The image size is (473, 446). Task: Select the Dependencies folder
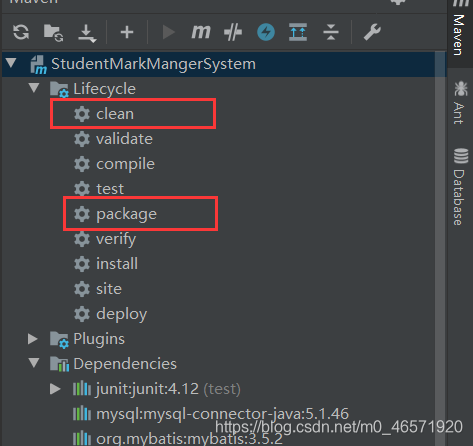point(125,364)
